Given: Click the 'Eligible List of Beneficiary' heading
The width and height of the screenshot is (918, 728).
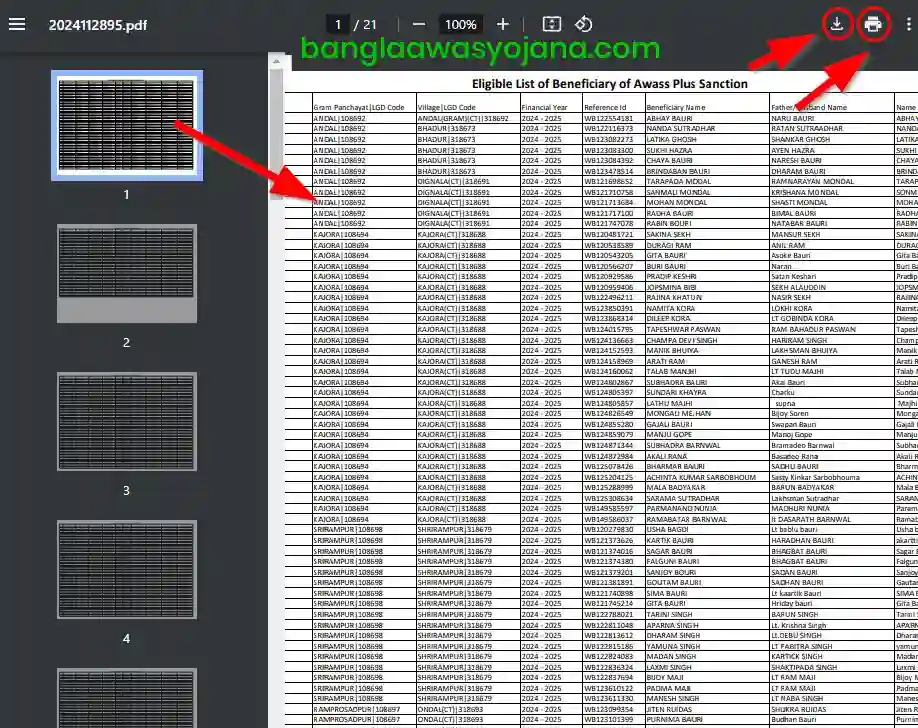Looking at the screenshot, I should point(609,84).
